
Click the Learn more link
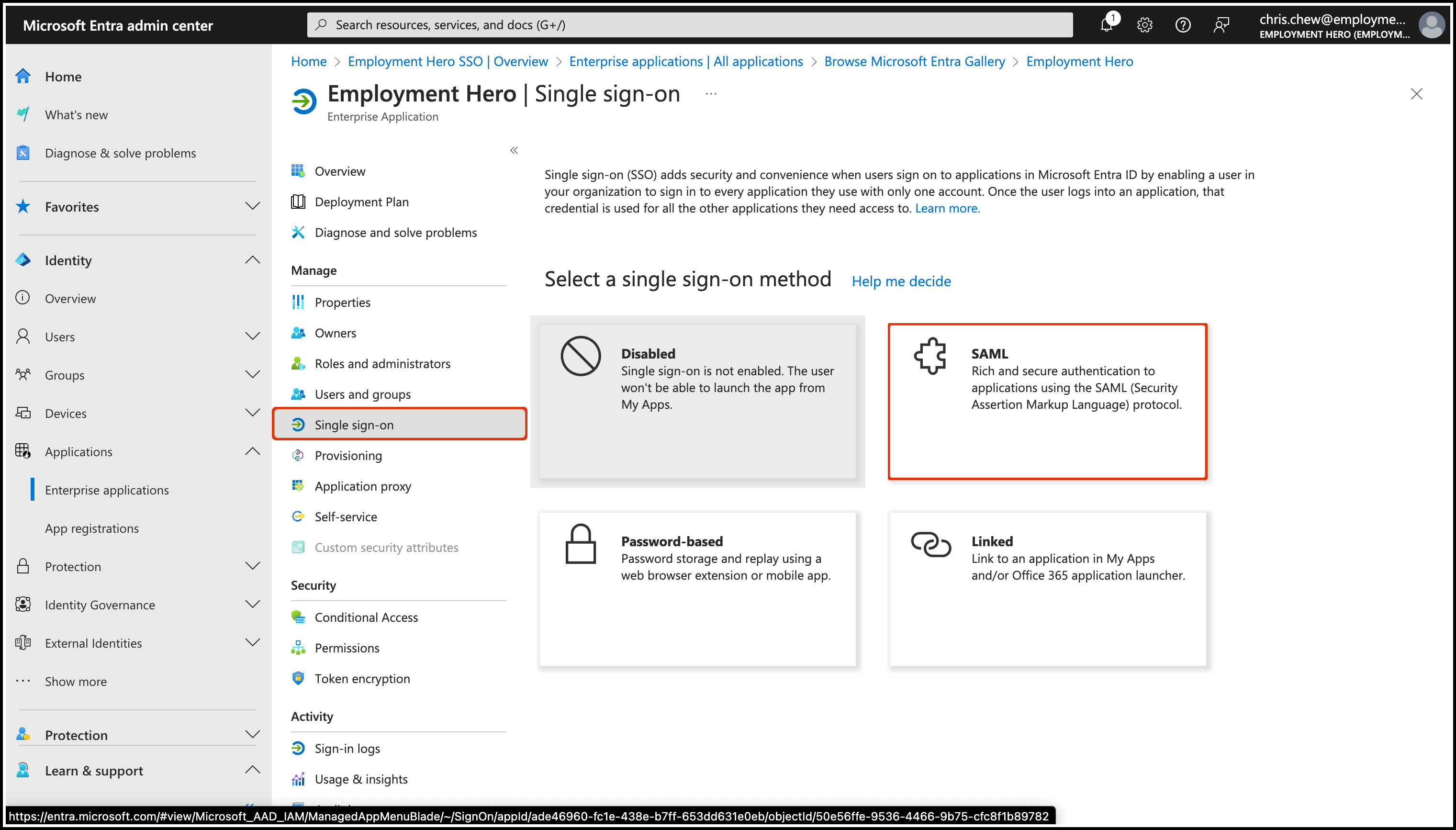(947, 208)
